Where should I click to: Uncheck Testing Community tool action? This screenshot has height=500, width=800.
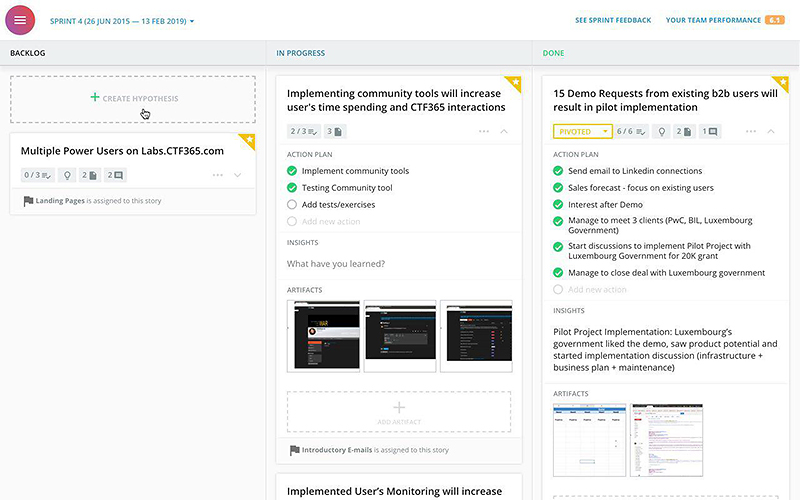(x=292, y=188)
